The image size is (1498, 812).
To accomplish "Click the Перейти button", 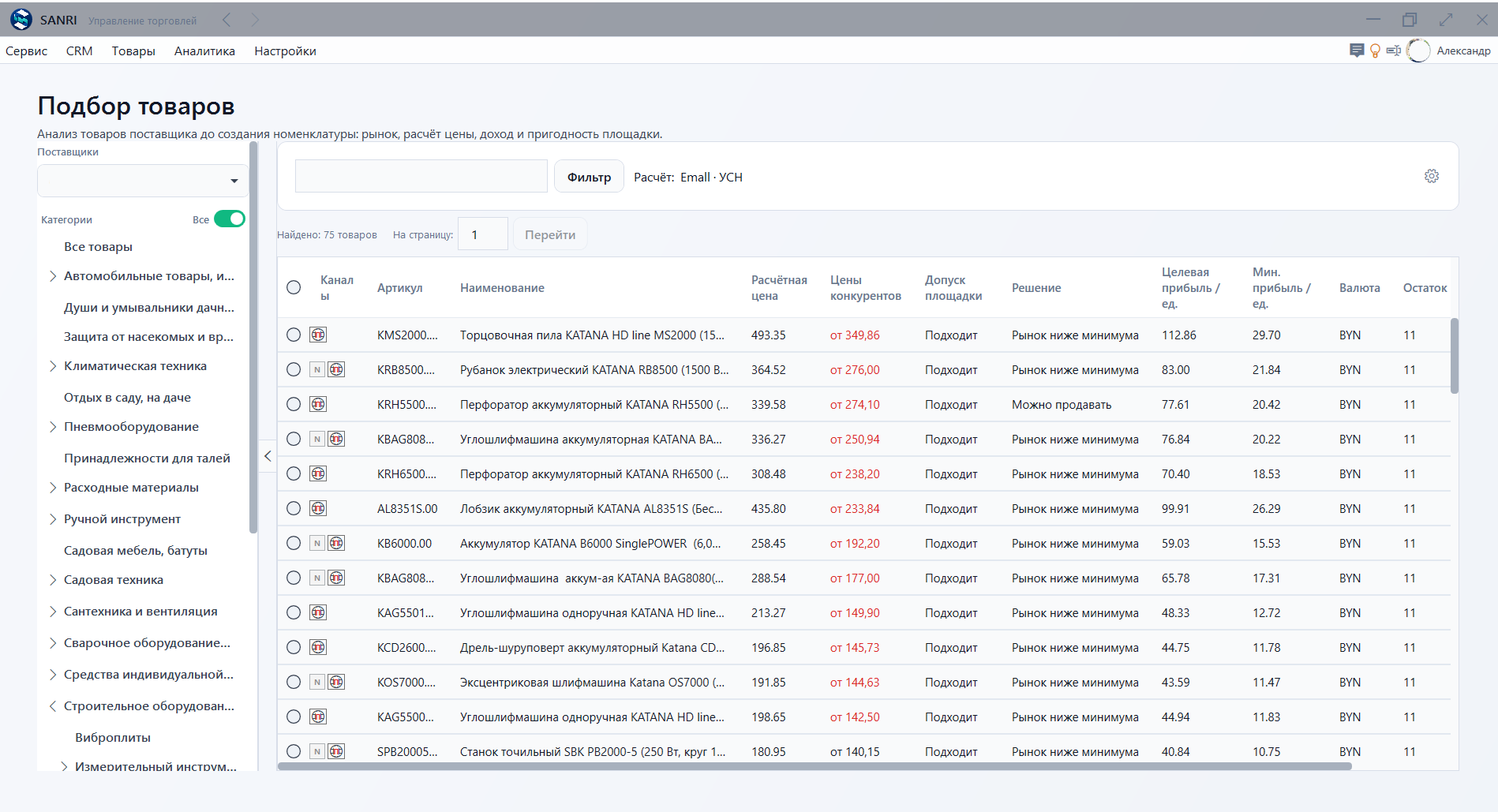I will tap(550, 234).
